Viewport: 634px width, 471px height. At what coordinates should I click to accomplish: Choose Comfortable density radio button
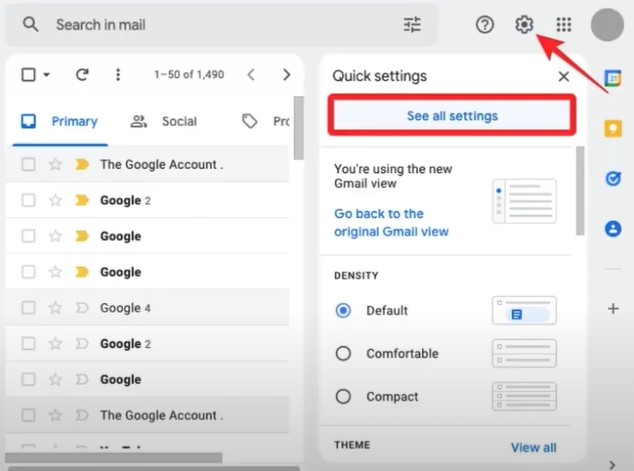(343, 353)
